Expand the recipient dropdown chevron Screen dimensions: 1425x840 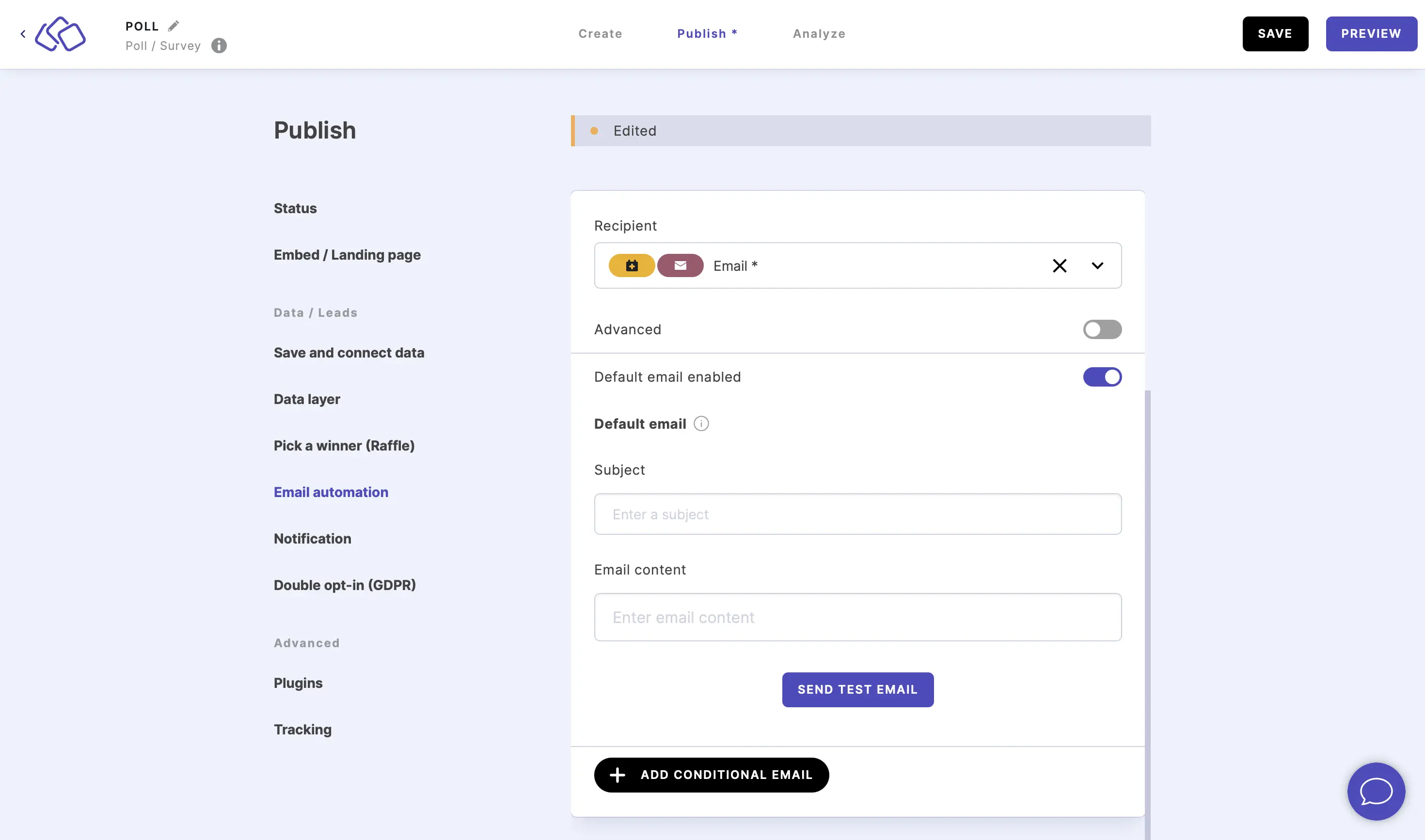click(1097, 265)
